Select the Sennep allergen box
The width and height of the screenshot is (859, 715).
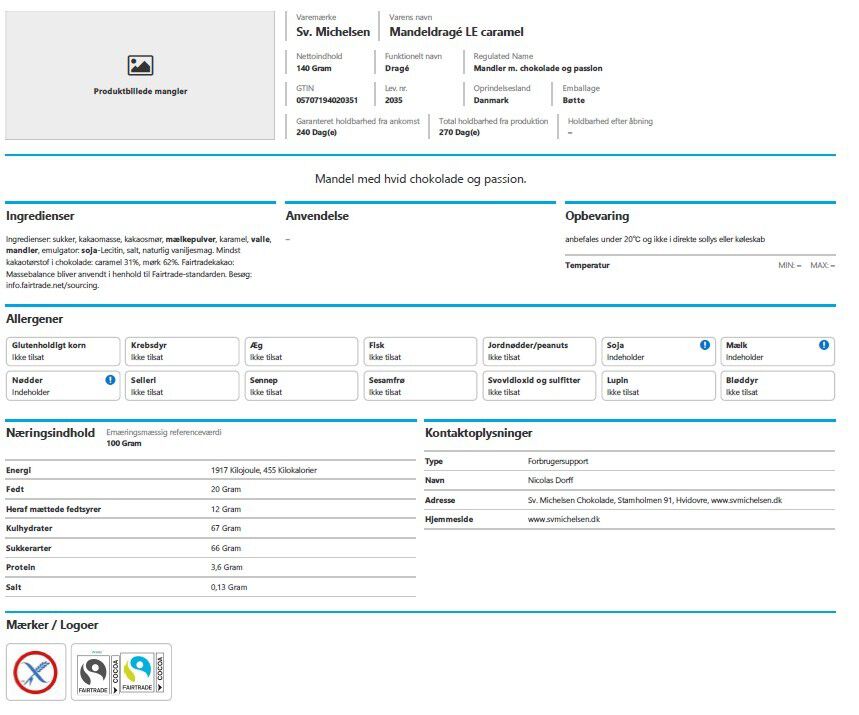pyautogui.click(x=301, y=386)
